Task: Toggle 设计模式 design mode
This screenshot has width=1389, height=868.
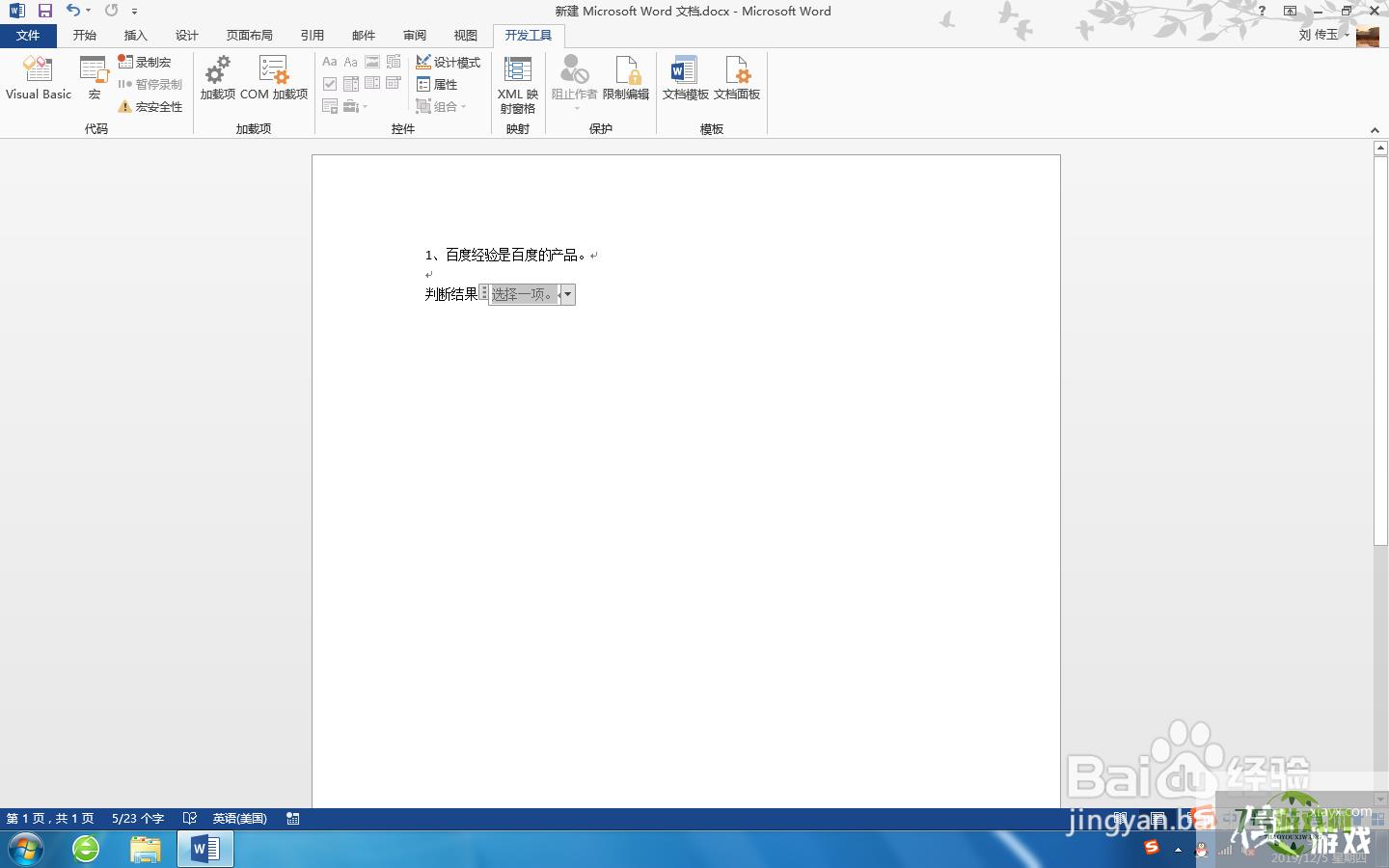Action: pyautogui.click(x=449, y=62)
